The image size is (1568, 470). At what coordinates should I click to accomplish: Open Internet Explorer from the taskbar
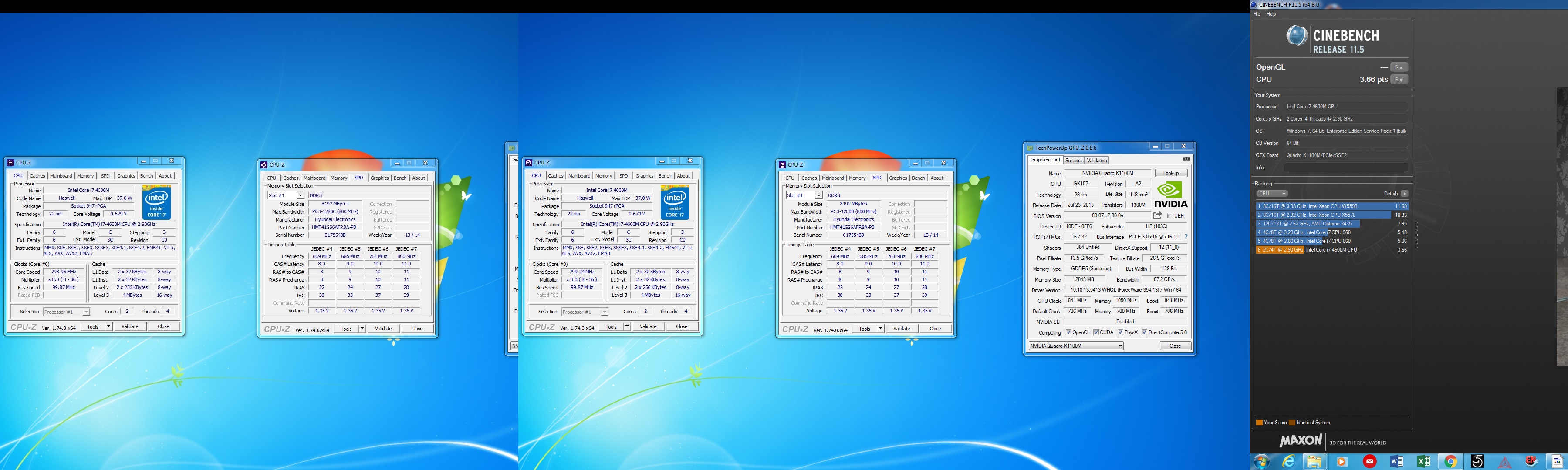click(x=1289, y=461)
